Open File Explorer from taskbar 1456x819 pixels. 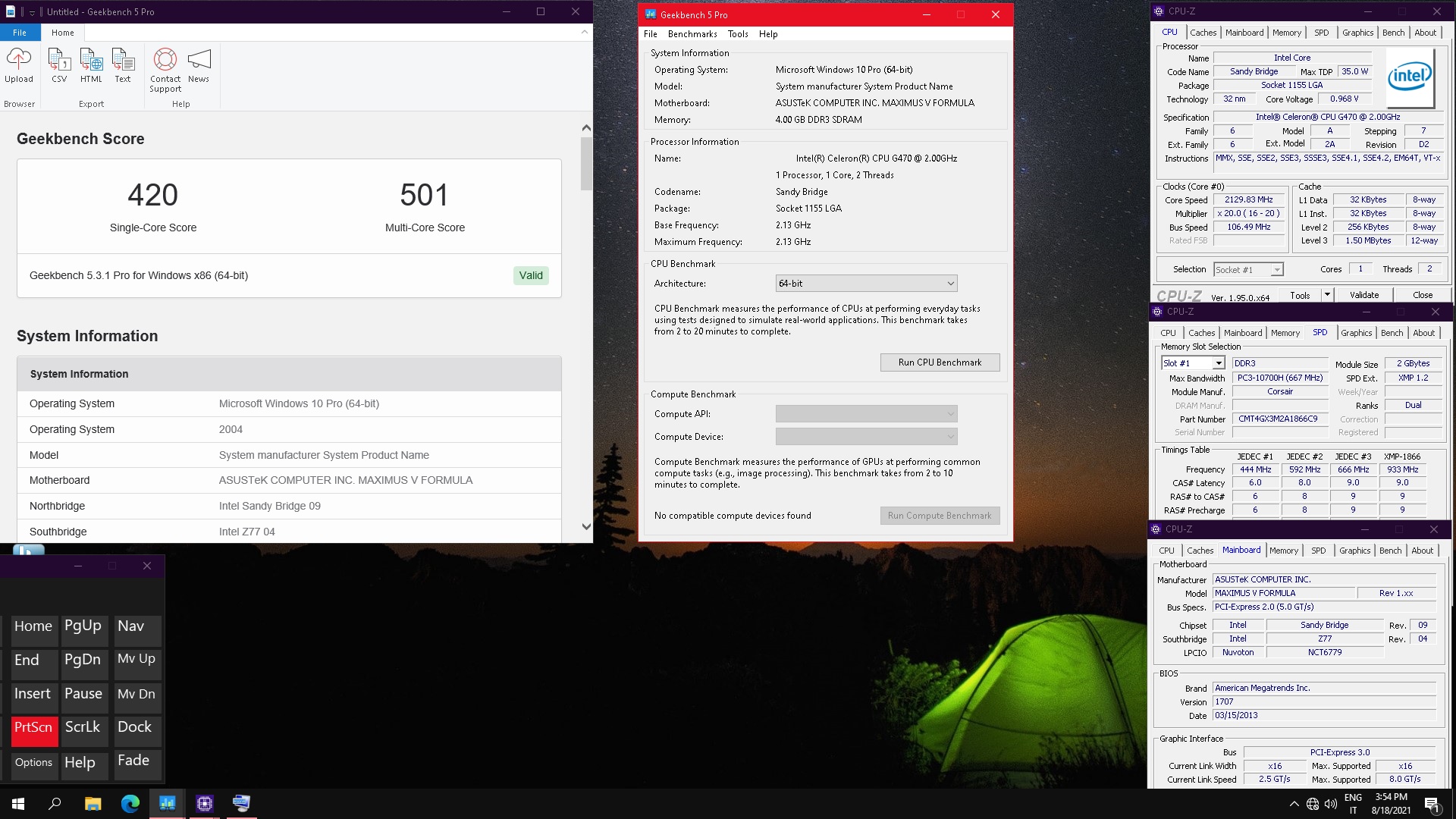[93, 804]
